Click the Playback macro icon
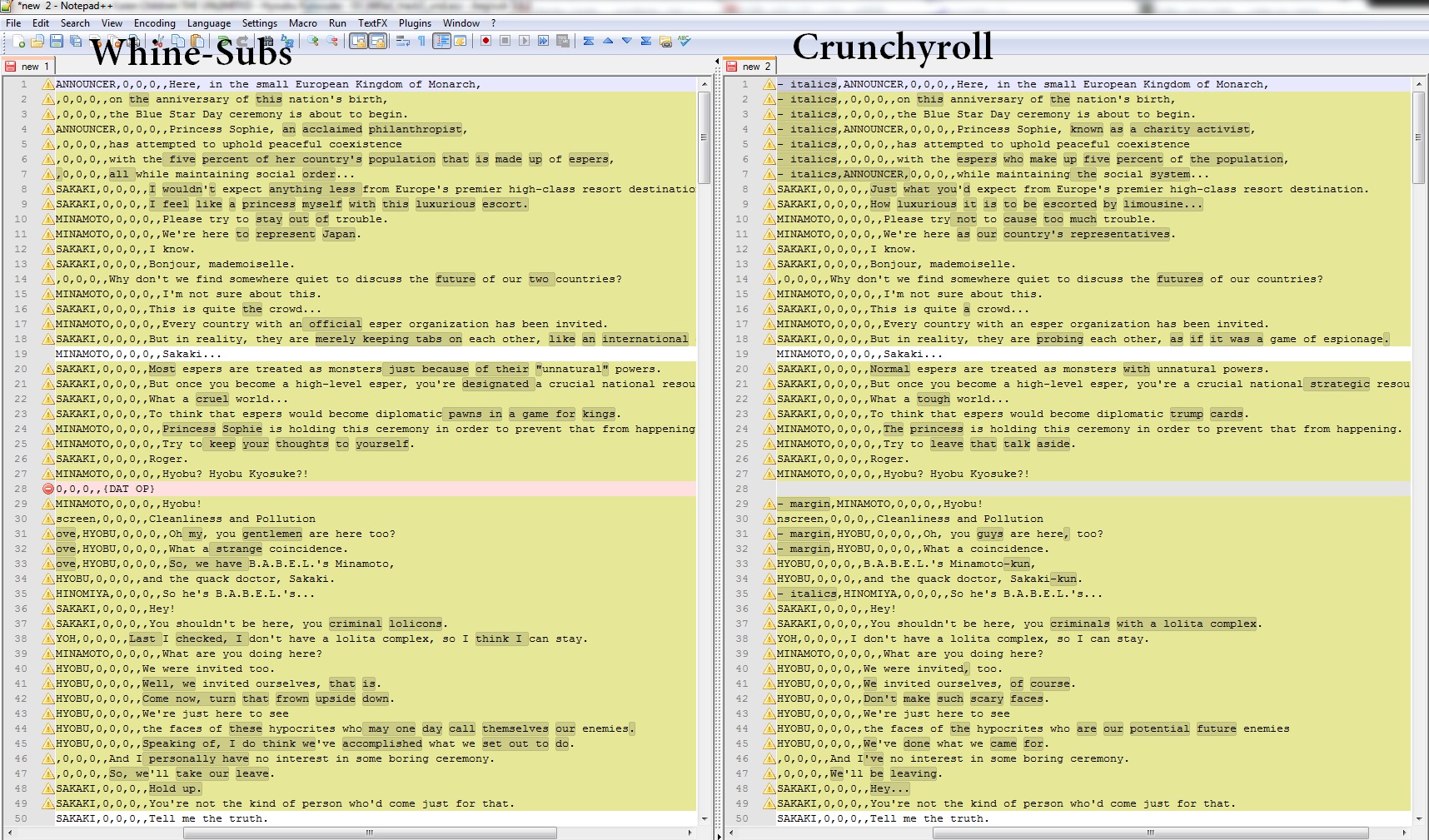Viewport: 1429px width, 840px height. point(524,41)
